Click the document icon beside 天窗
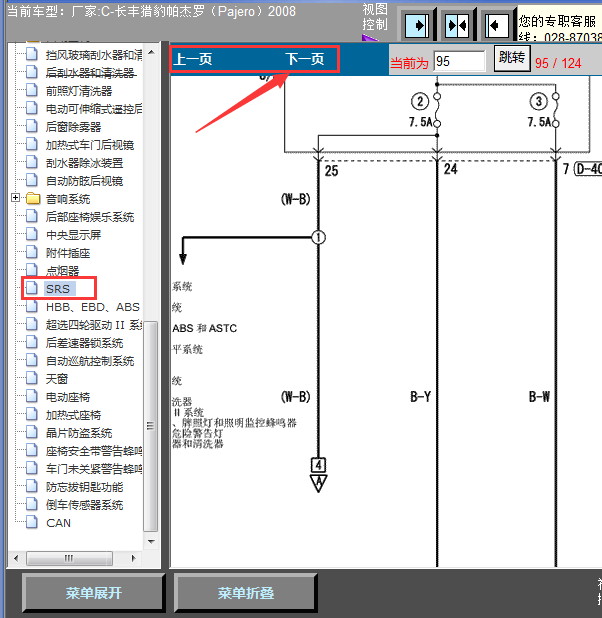This screenshot has width=602, height=618. [x=32, y=378]
